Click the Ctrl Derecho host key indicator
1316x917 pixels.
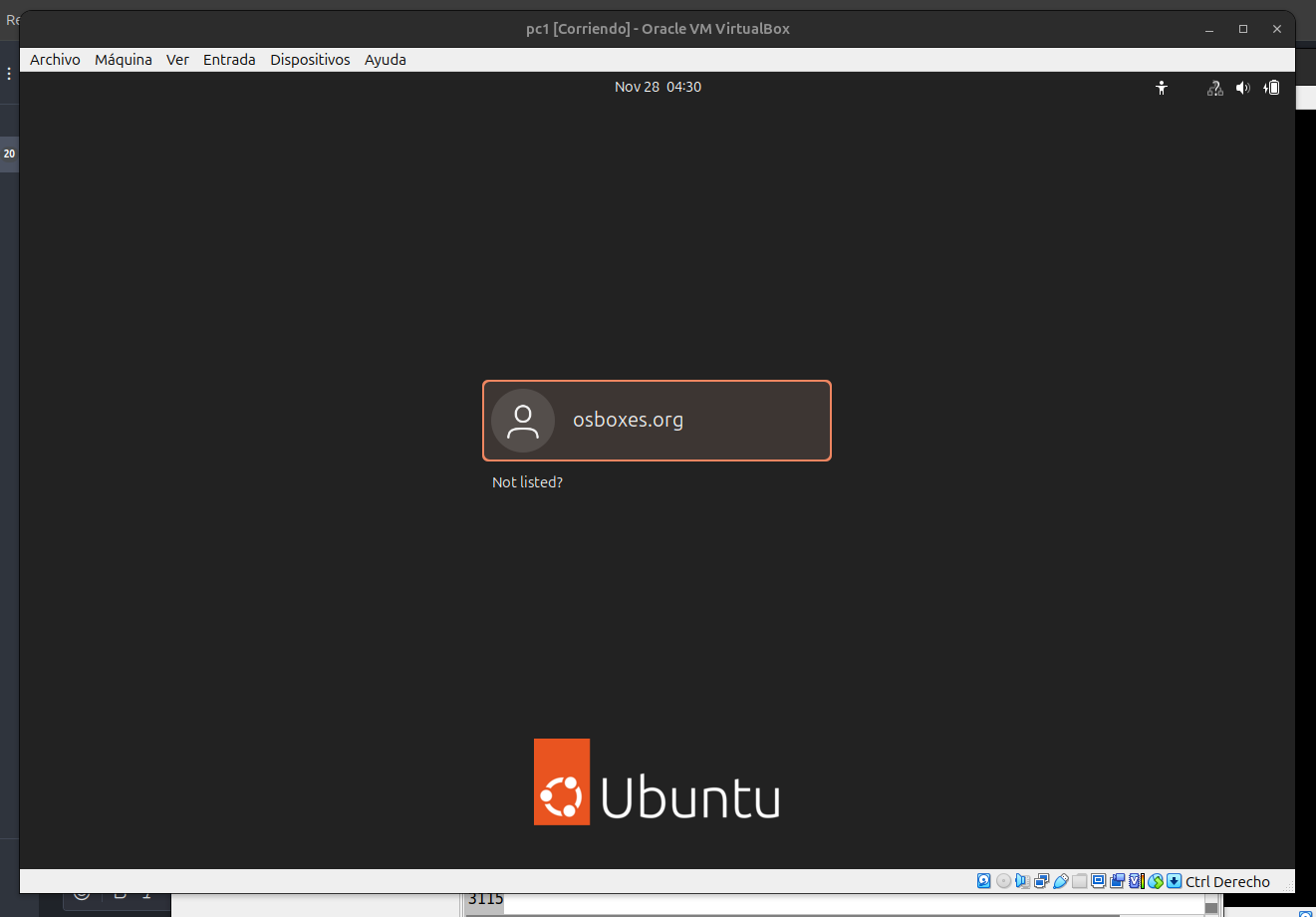pyautogui.click(x=1227, y=881)
